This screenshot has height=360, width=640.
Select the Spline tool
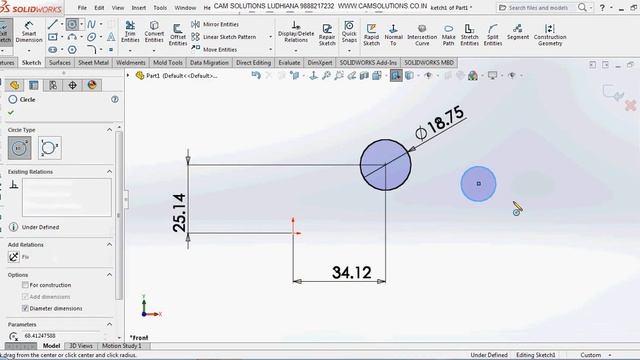(x=91, y=24)
